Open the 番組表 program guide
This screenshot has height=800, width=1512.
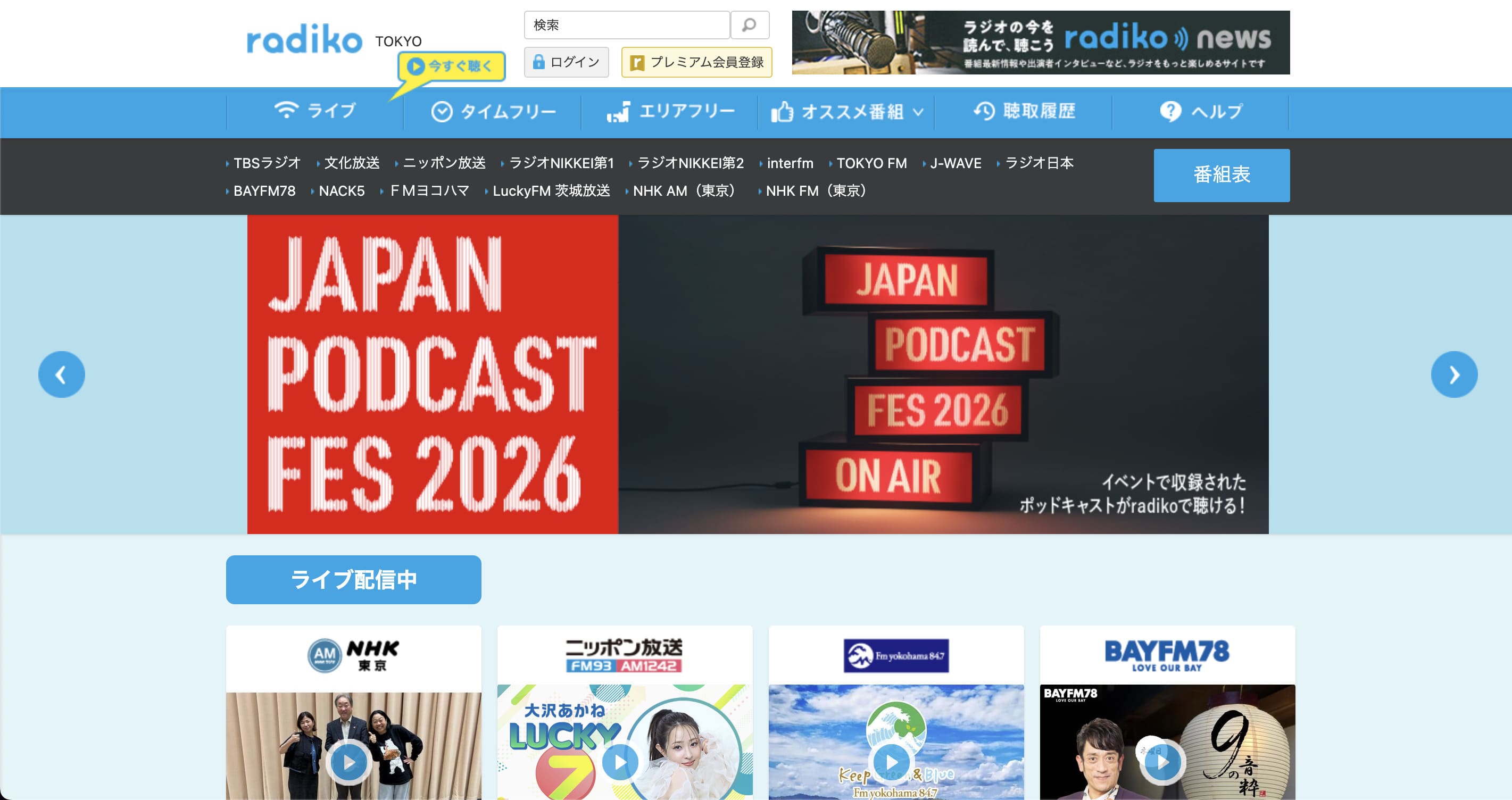click(x=1222, y=175)
